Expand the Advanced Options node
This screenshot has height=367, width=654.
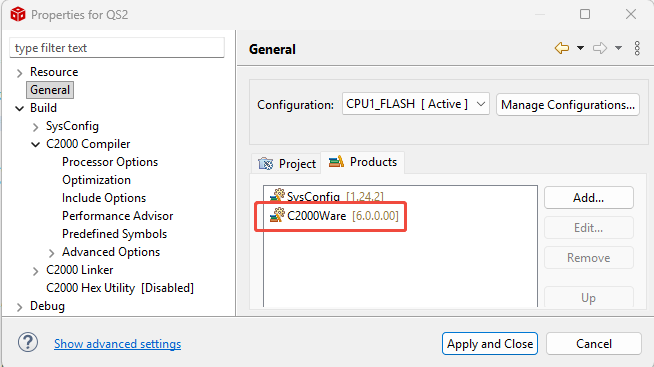(x=51, y=253)
